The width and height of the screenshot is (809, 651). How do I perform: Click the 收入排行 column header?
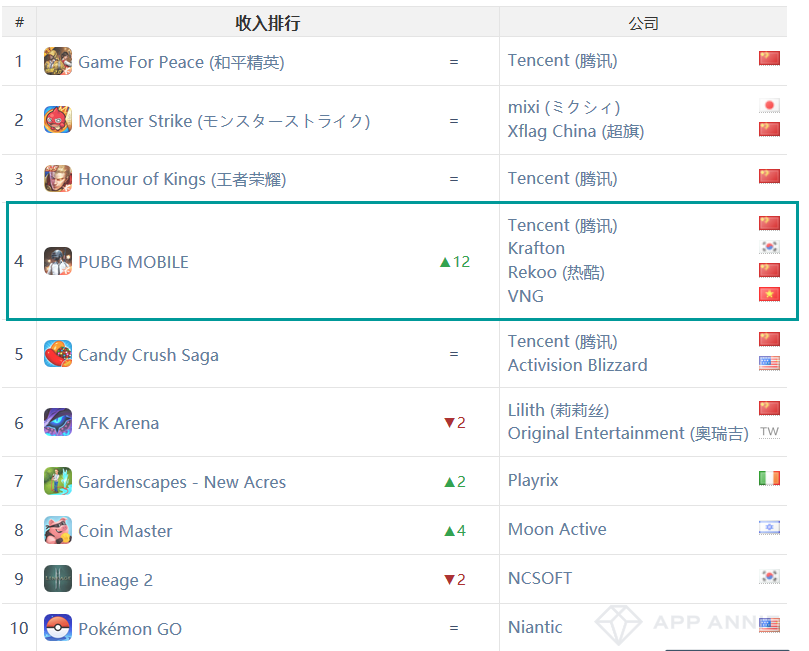point(267,23)
